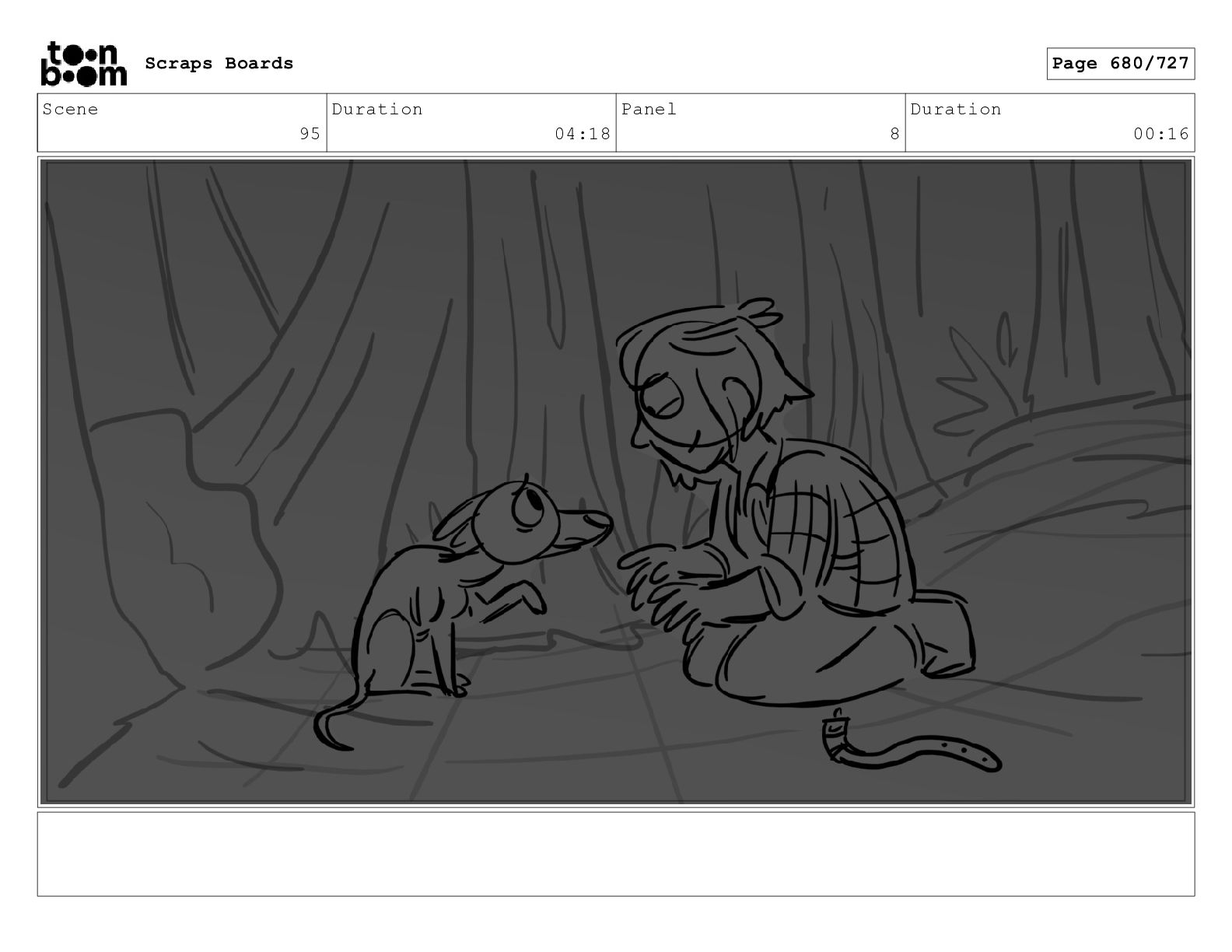Click the 'Scene' header label
The image size is (1232, 952).
click(71, 109)
